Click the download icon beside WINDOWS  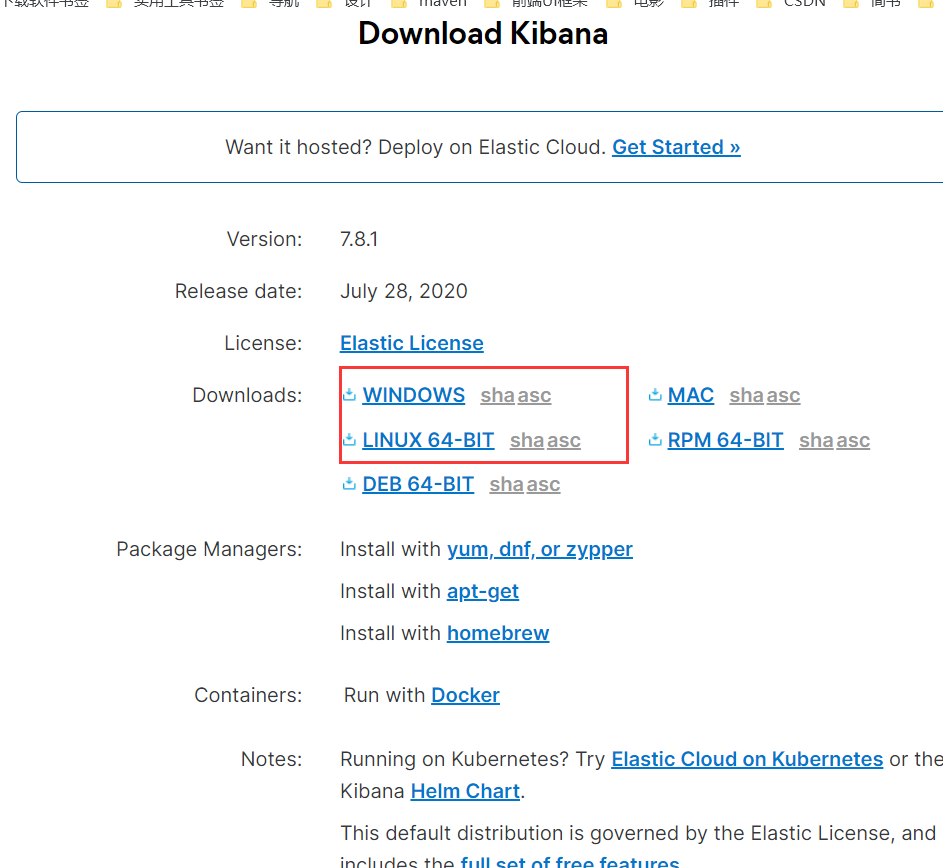click(x=349, y=395)
